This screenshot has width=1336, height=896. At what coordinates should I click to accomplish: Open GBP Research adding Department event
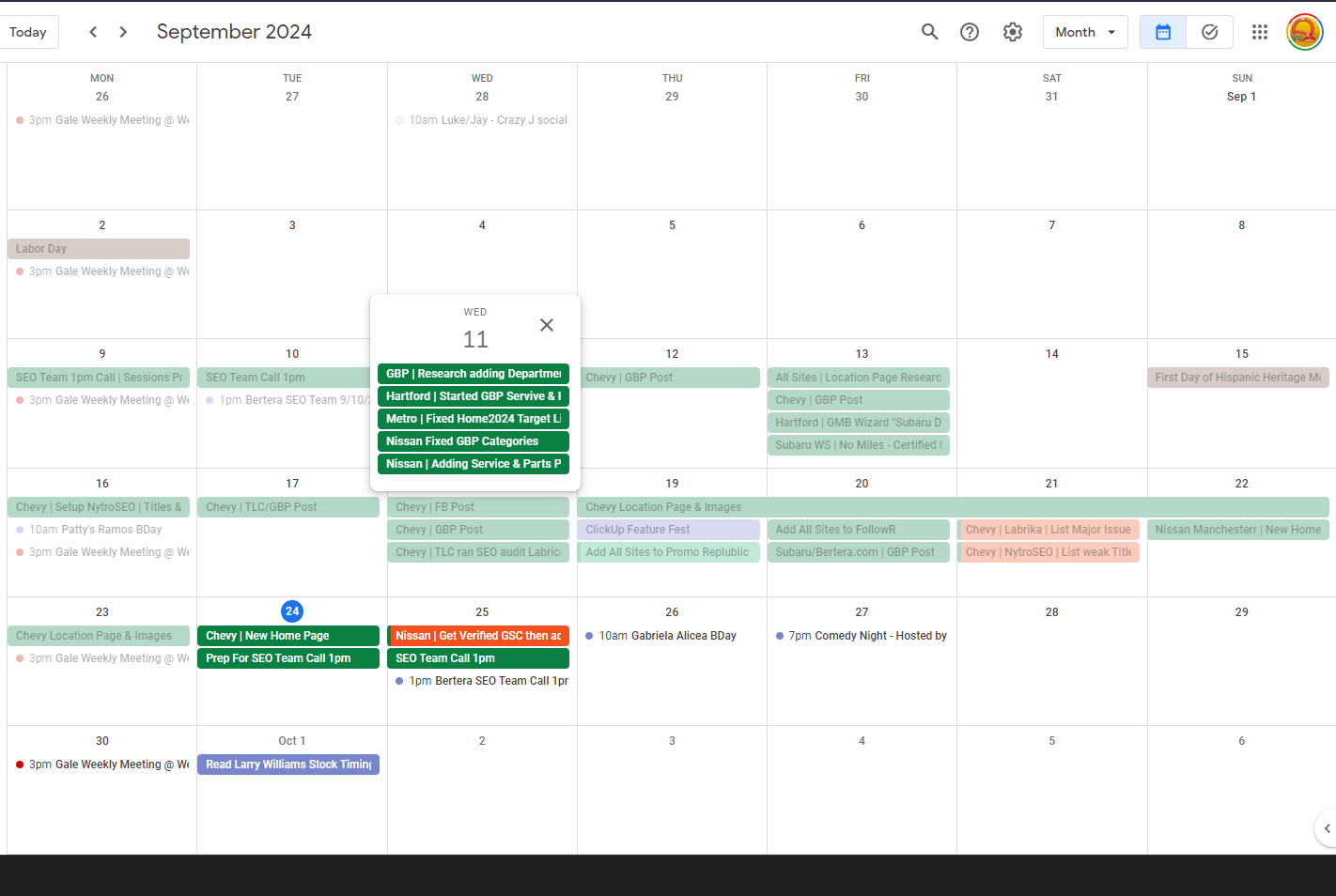474,374
